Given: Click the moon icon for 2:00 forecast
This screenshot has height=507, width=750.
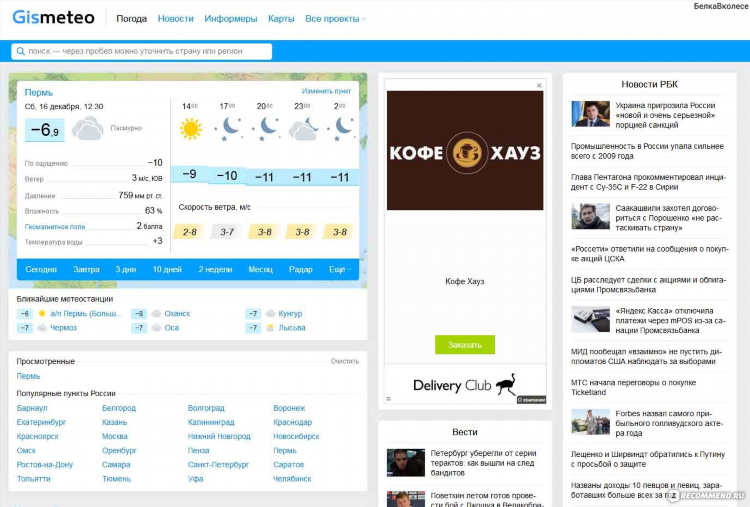Looking at the screenshot, I should coord(341,128).
